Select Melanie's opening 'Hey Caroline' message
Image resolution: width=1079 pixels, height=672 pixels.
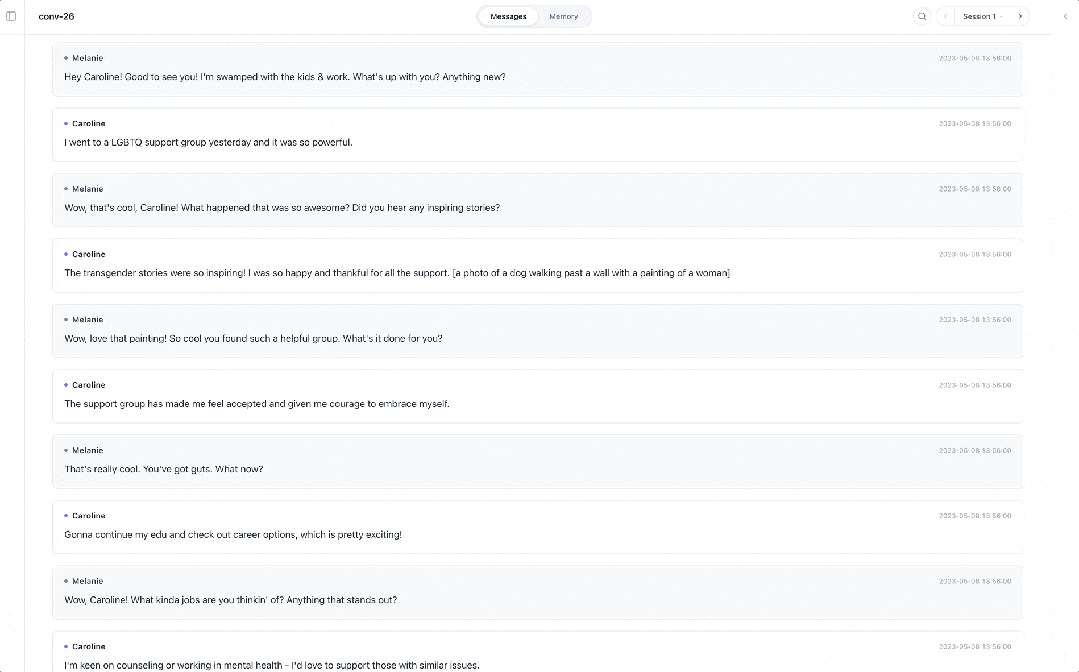(284, 77)
